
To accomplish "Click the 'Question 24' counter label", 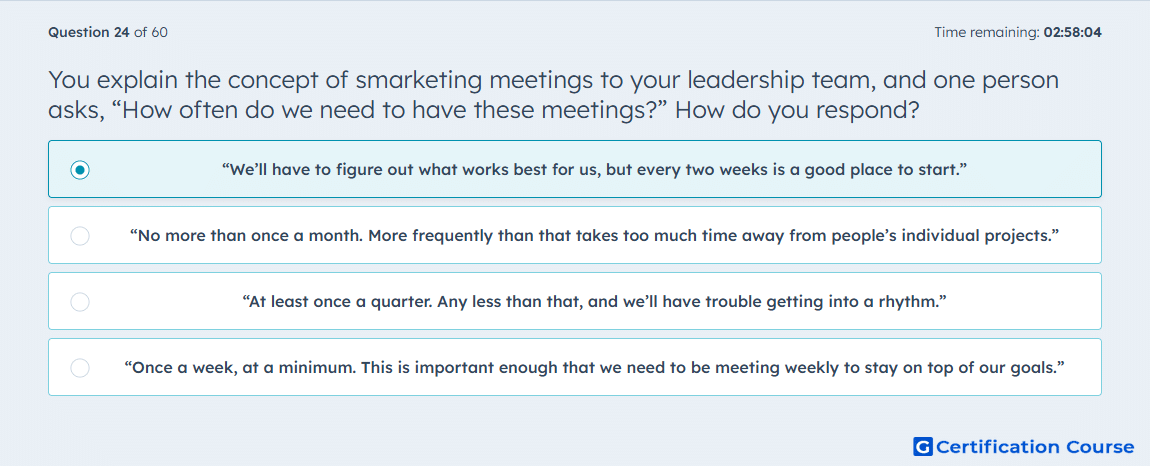I will click(x=89, y=32).
